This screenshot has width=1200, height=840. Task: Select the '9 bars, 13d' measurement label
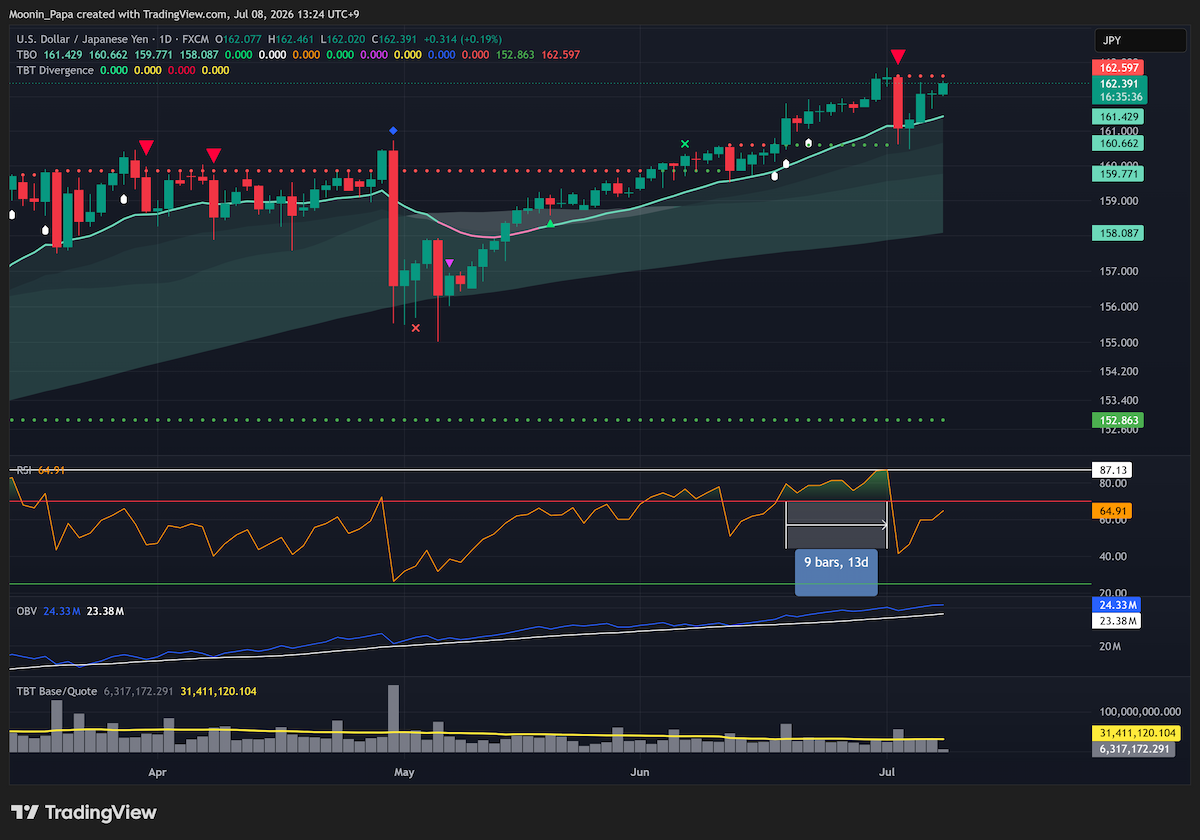tap(836, 561)
